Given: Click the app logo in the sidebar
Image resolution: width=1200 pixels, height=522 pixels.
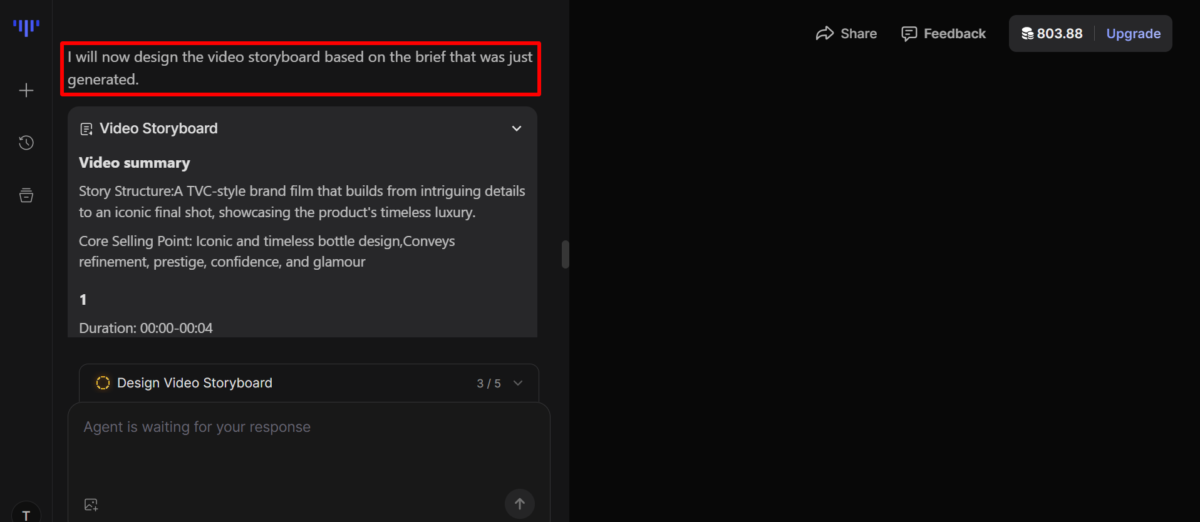Looking at the screenshot, I should (26, 27).
